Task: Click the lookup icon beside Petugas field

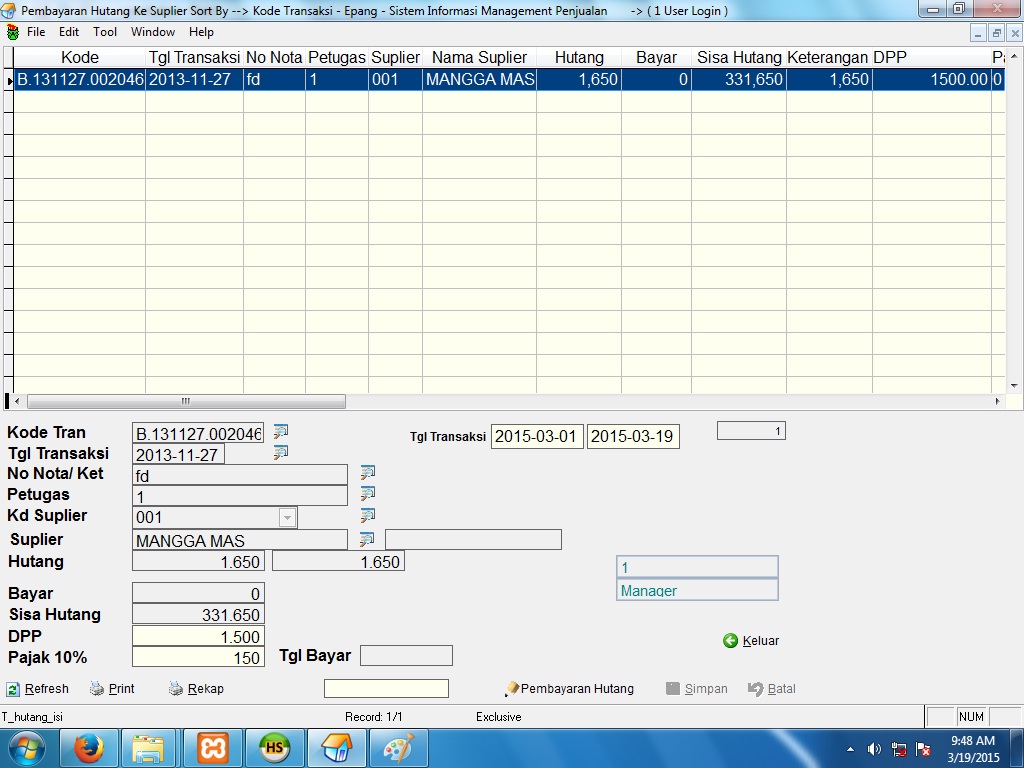Action: (x=368, y=494)
